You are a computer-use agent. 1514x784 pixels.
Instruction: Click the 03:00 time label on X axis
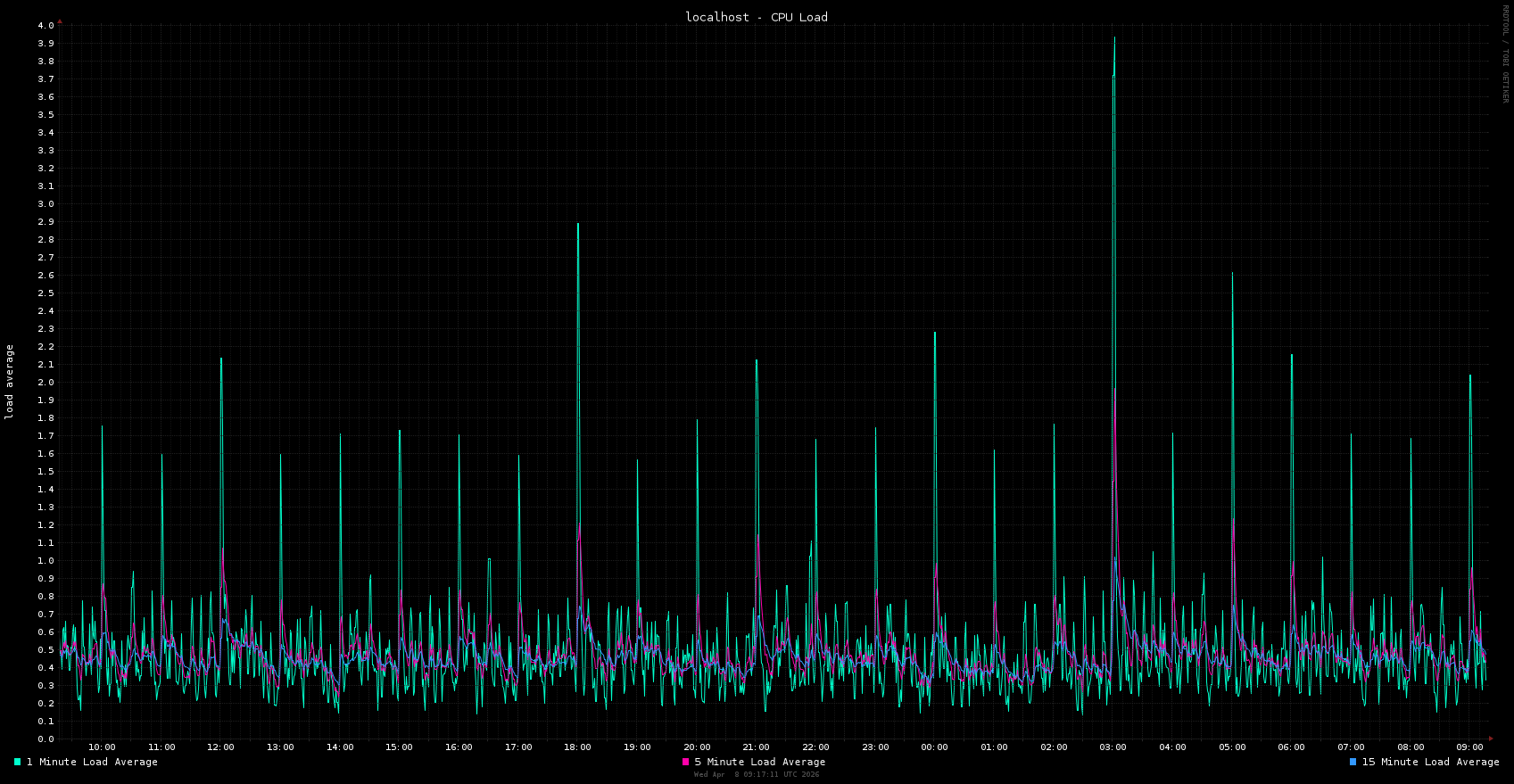pyautogui.click(x=1113, y=747)
